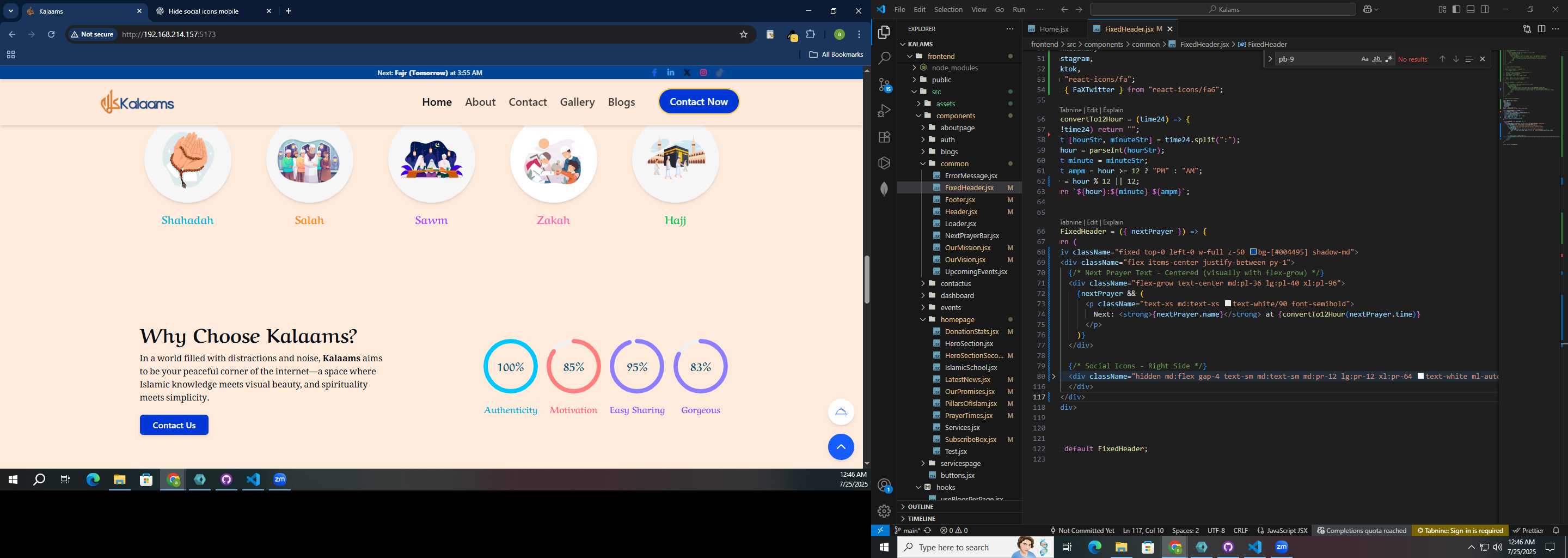Toggle Find in Selection in the find widget

tap(1469, 59)
